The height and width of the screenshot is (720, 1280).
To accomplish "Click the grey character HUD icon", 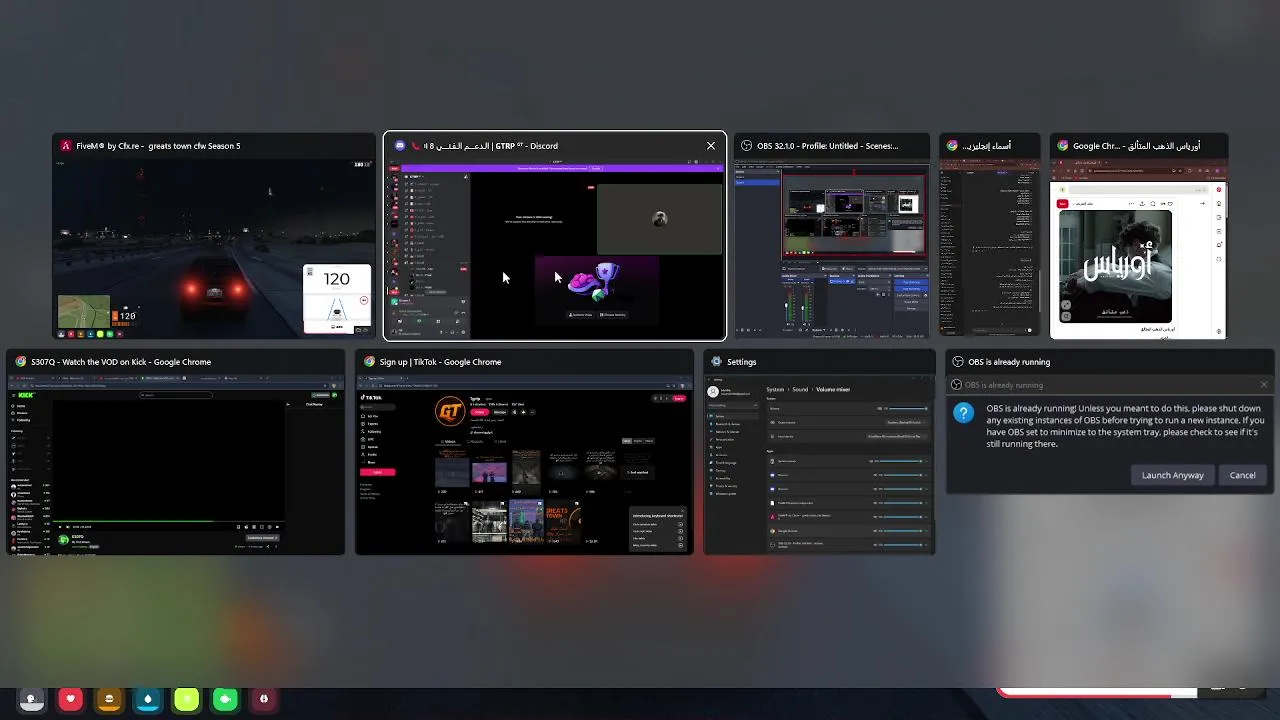I will pyautogui.click(x=32, y=699).
